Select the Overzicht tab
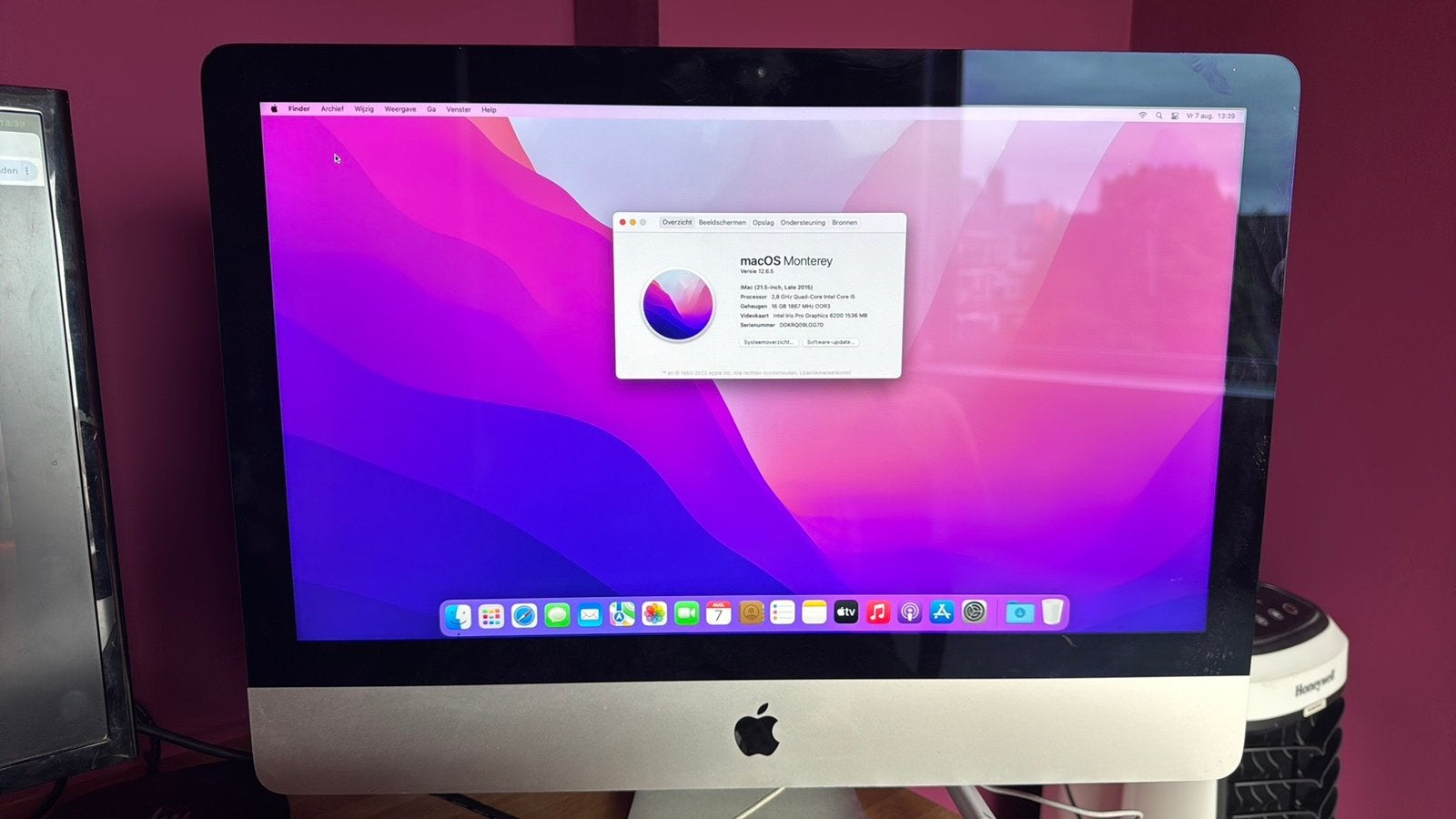 pos(677,222)
